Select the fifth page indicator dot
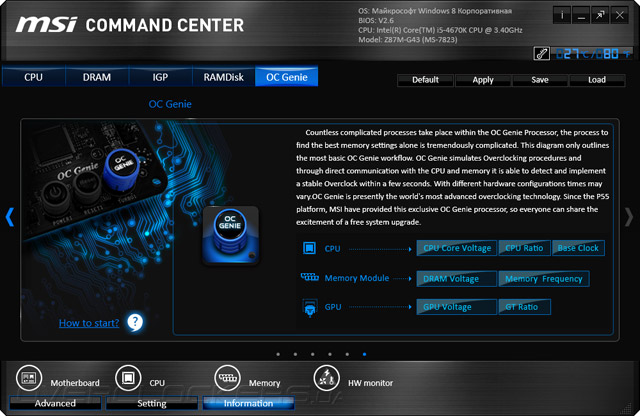Image resolution: width=640 pixels, height=416 pixels. pyautogui.click(x=347, y=354)
